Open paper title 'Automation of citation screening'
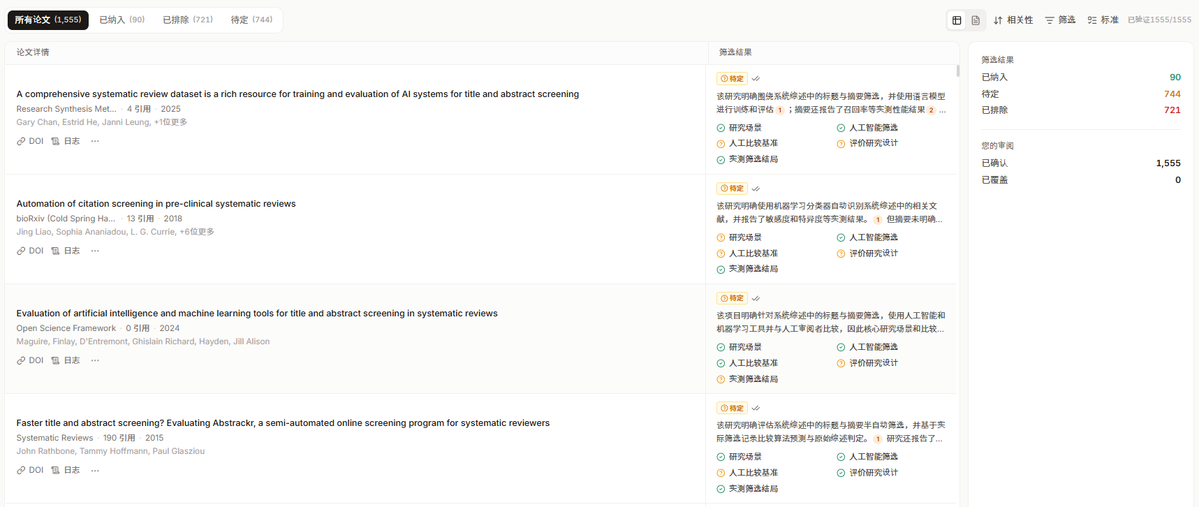The image size is (1199, 507). point(156,203)
